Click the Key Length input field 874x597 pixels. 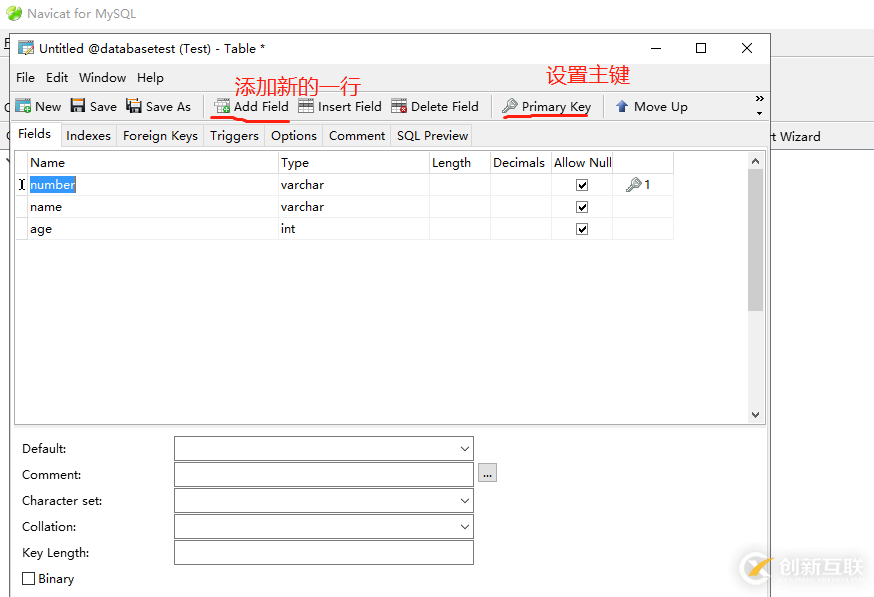pyautogui.click(x=324, y=552)
